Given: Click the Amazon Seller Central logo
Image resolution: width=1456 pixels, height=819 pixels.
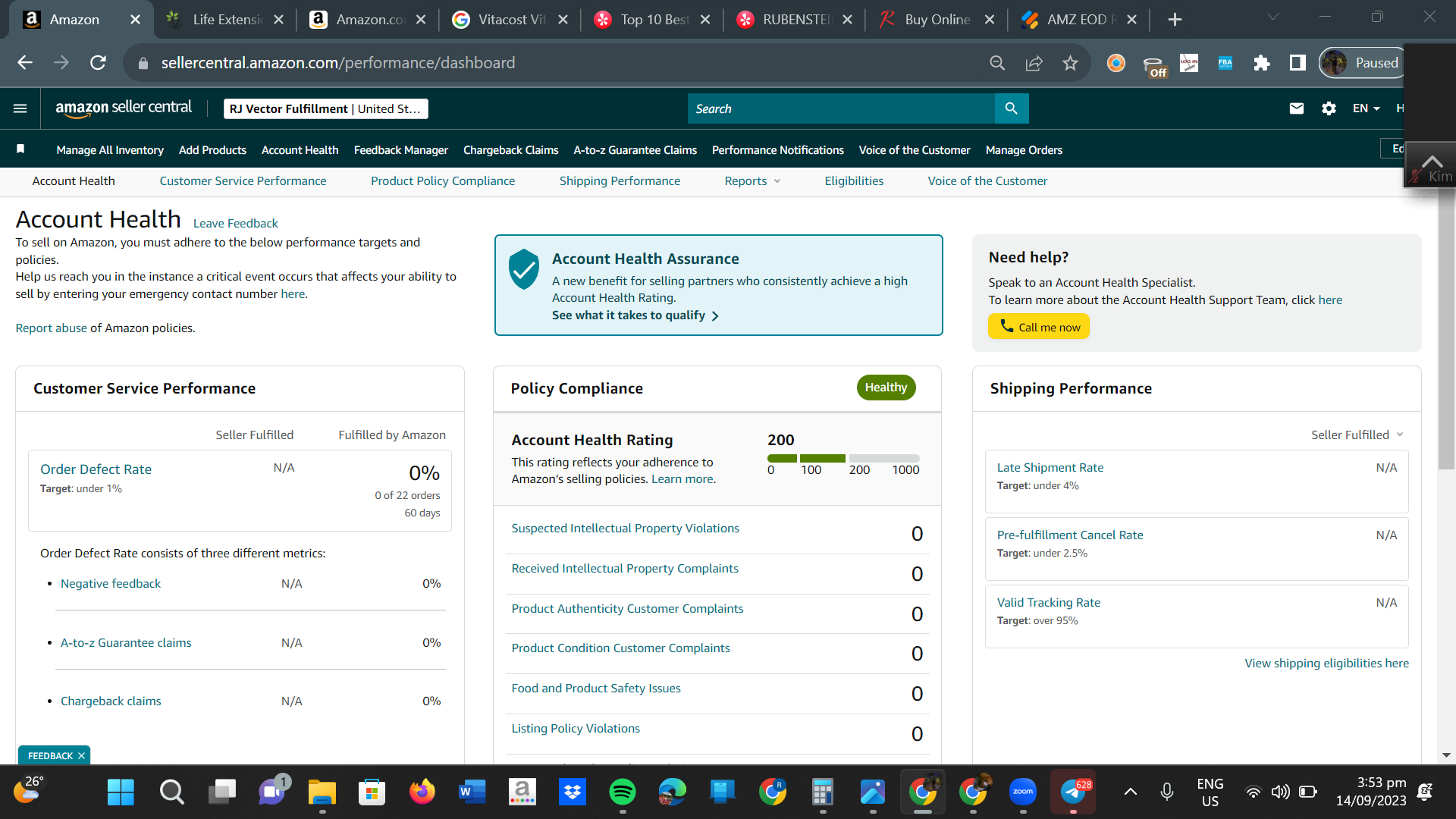Looking at the screenshot, I should click(124, 108).
